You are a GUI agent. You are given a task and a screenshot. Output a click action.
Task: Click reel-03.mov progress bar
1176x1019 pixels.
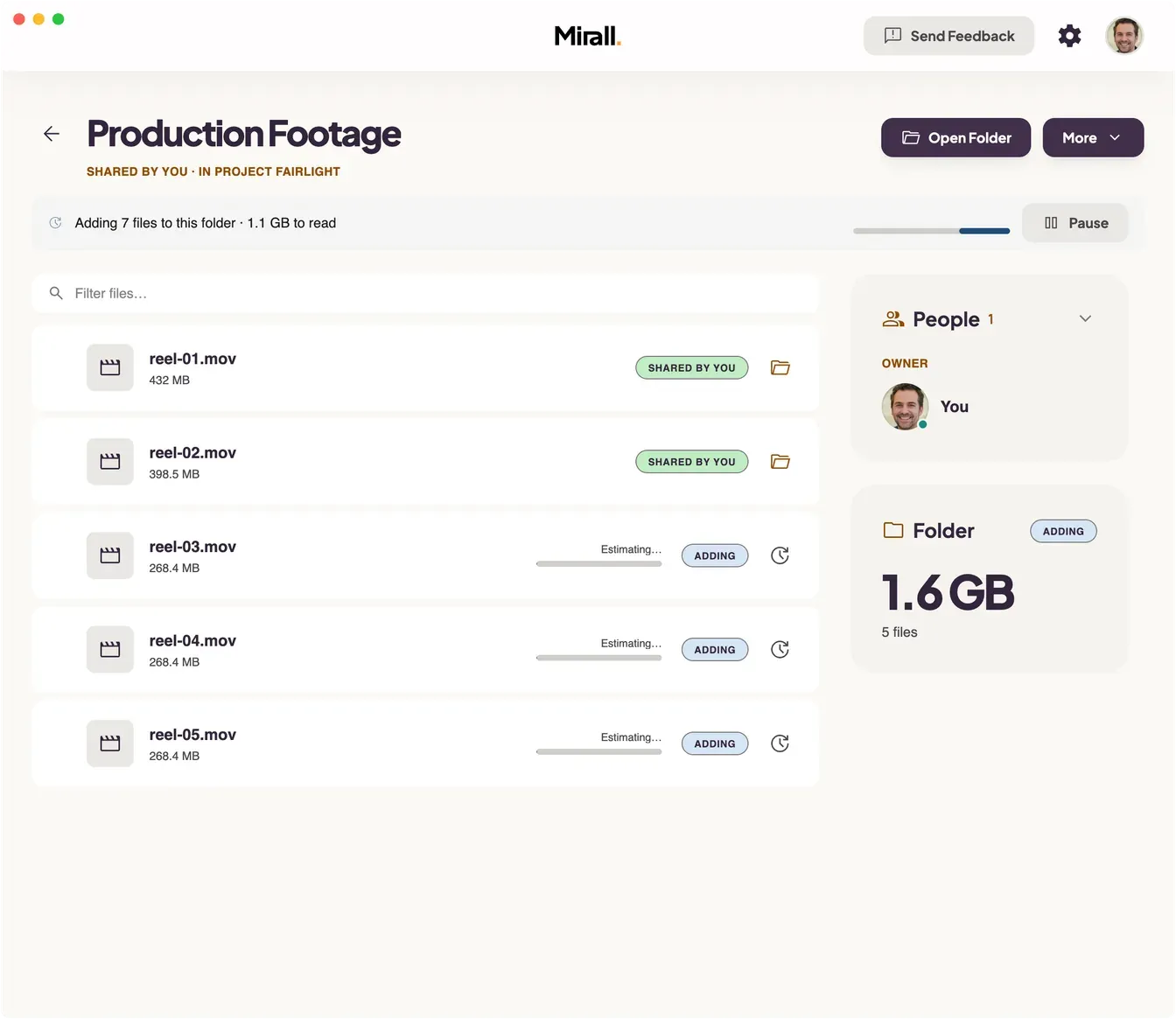tap(598, 564)
